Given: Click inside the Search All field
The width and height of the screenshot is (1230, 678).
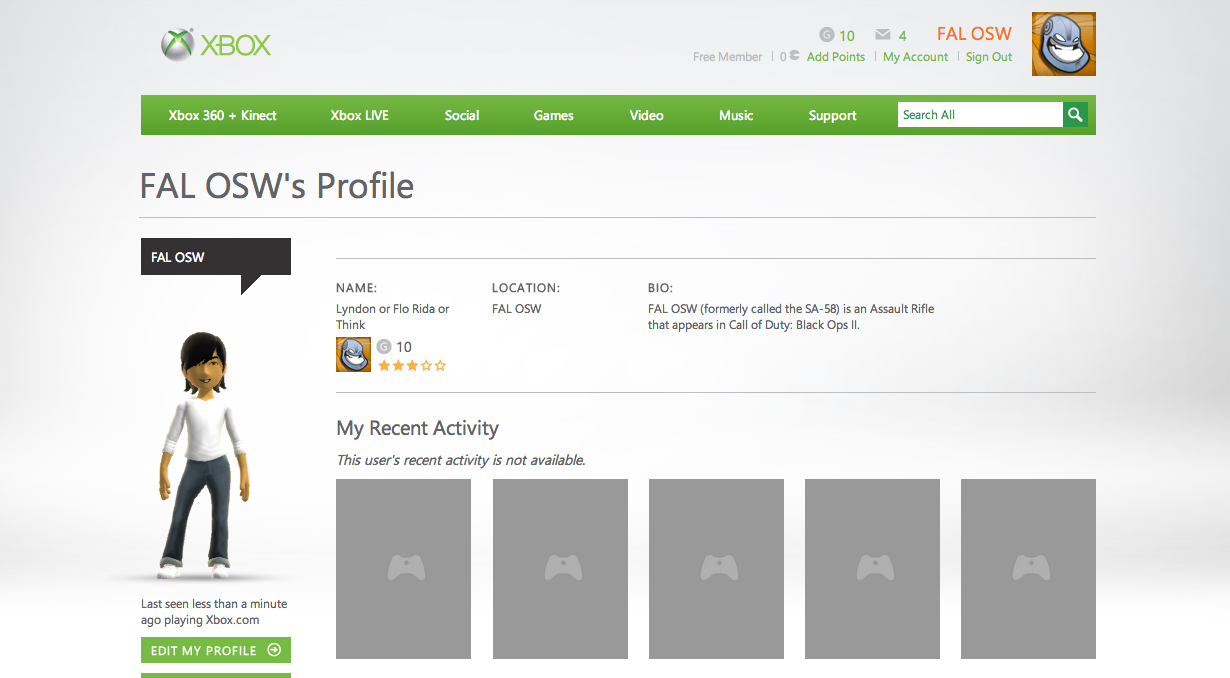Looking at the screenshot, I should point(980,115).
